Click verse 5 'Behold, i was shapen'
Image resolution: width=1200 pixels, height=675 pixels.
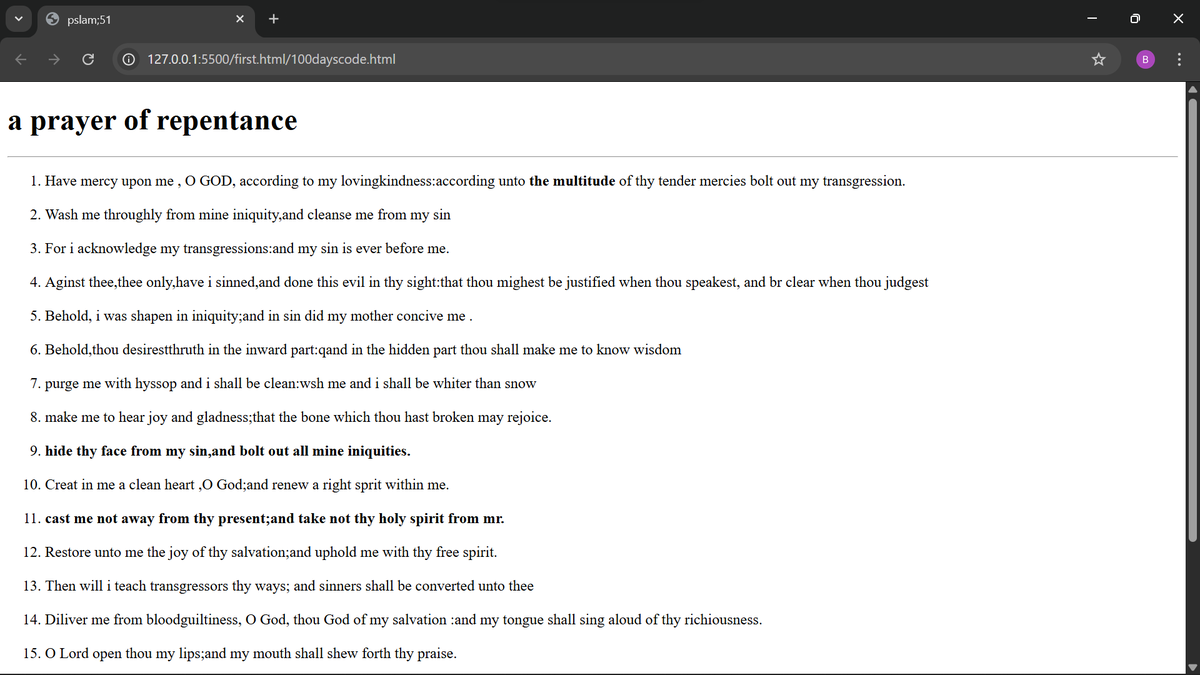[258, 316]
